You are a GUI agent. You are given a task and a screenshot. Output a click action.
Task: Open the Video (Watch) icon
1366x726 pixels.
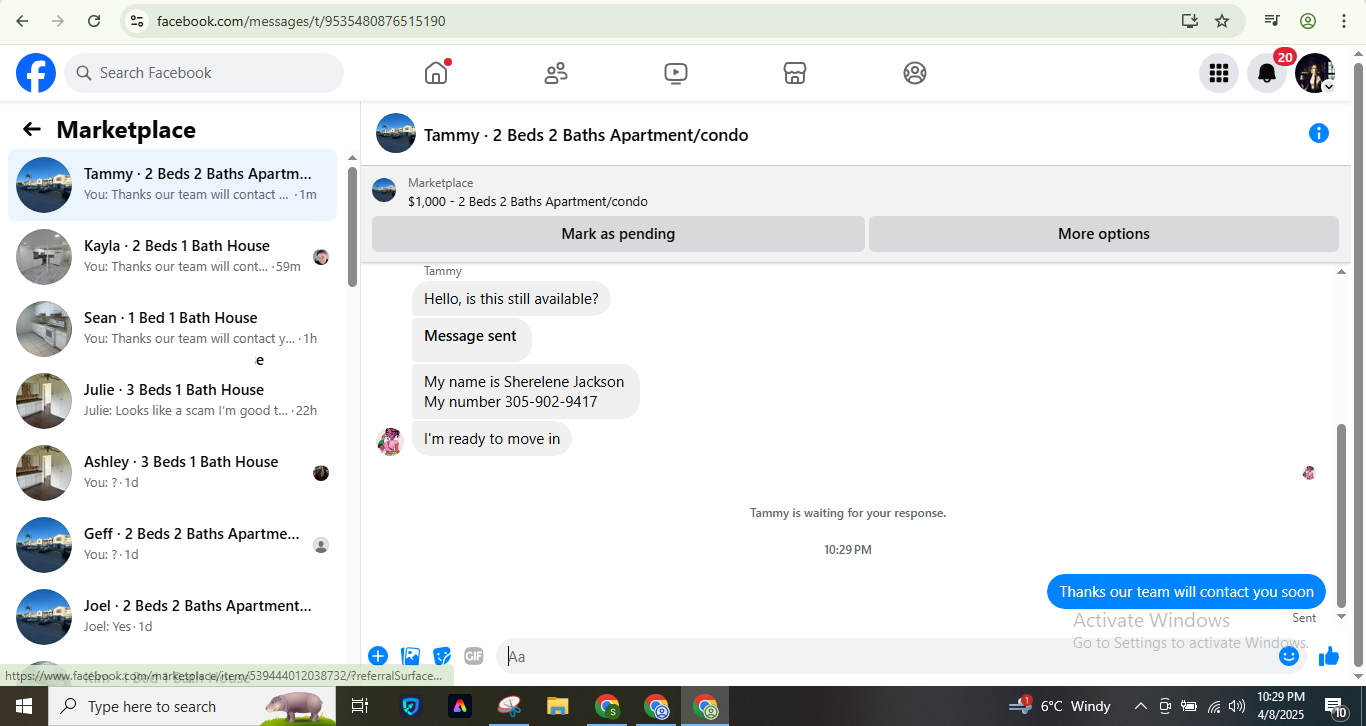(x=676, y=73)
